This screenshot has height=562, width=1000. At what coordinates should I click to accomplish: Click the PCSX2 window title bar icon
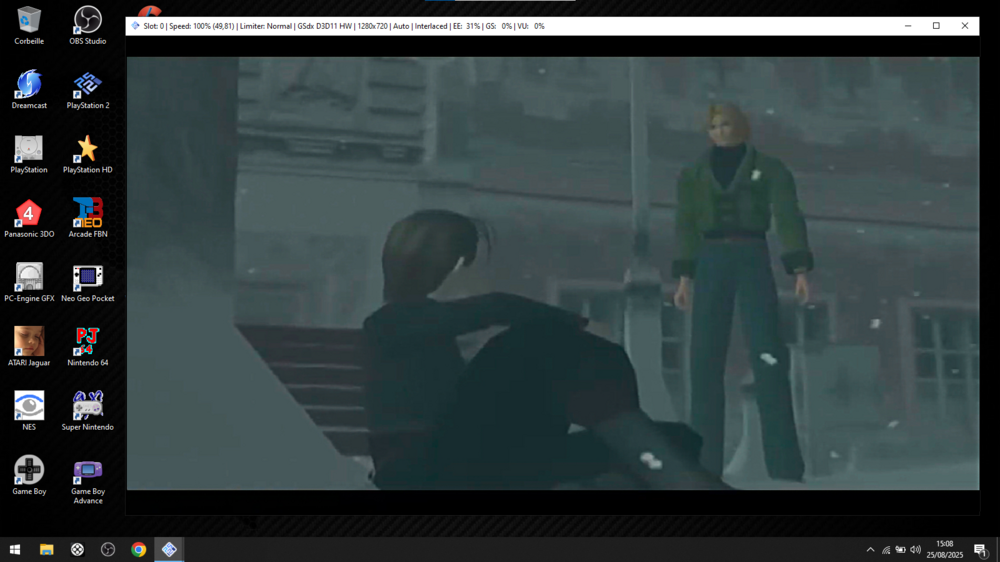[135, 26]
